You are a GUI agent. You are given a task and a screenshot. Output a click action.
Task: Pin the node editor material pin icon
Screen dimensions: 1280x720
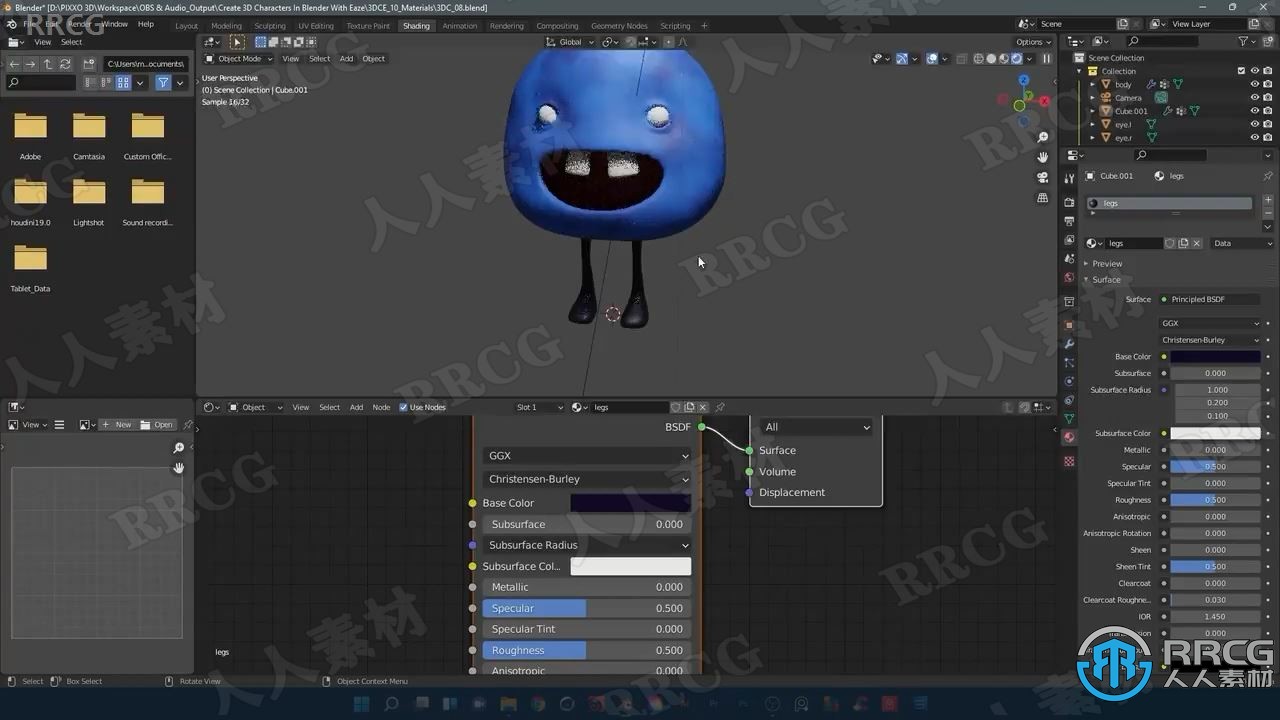point(720,407)
